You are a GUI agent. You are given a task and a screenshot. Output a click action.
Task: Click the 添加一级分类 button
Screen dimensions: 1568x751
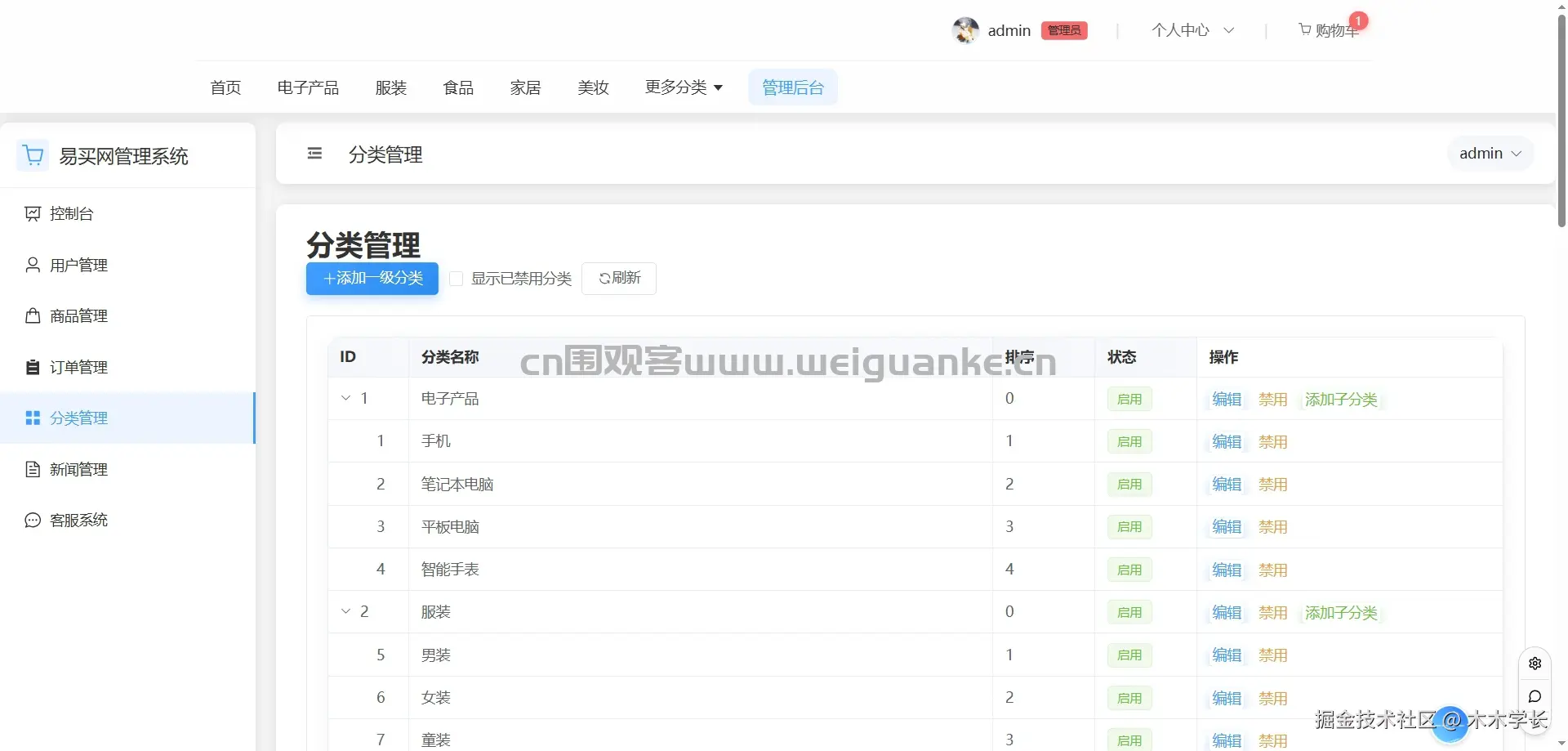[372, 279]
